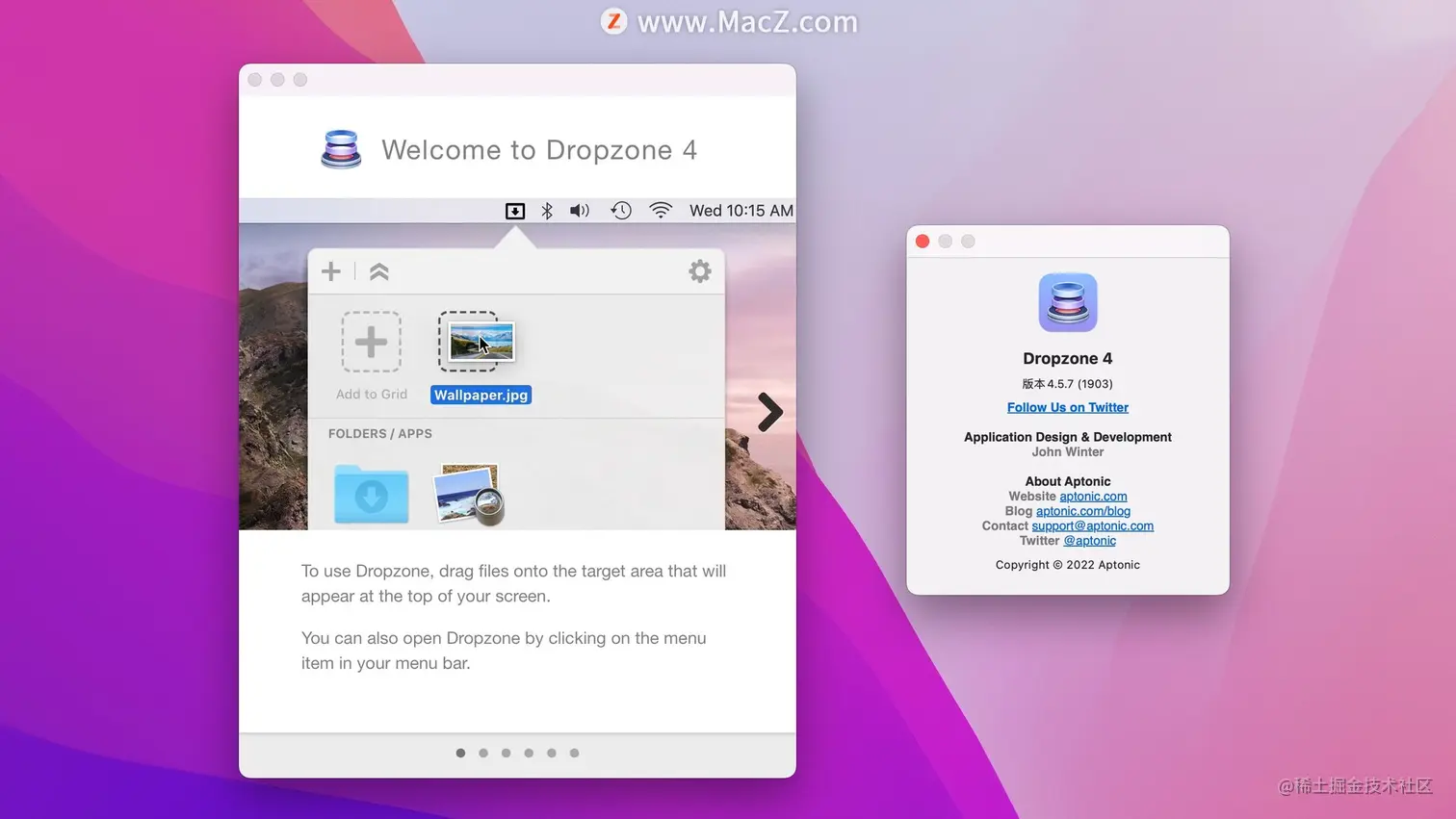This screenshot has height=819, width=1456.
Task: Click Copyright © 2022 Aptonic text
Action: coord(1068,565)
